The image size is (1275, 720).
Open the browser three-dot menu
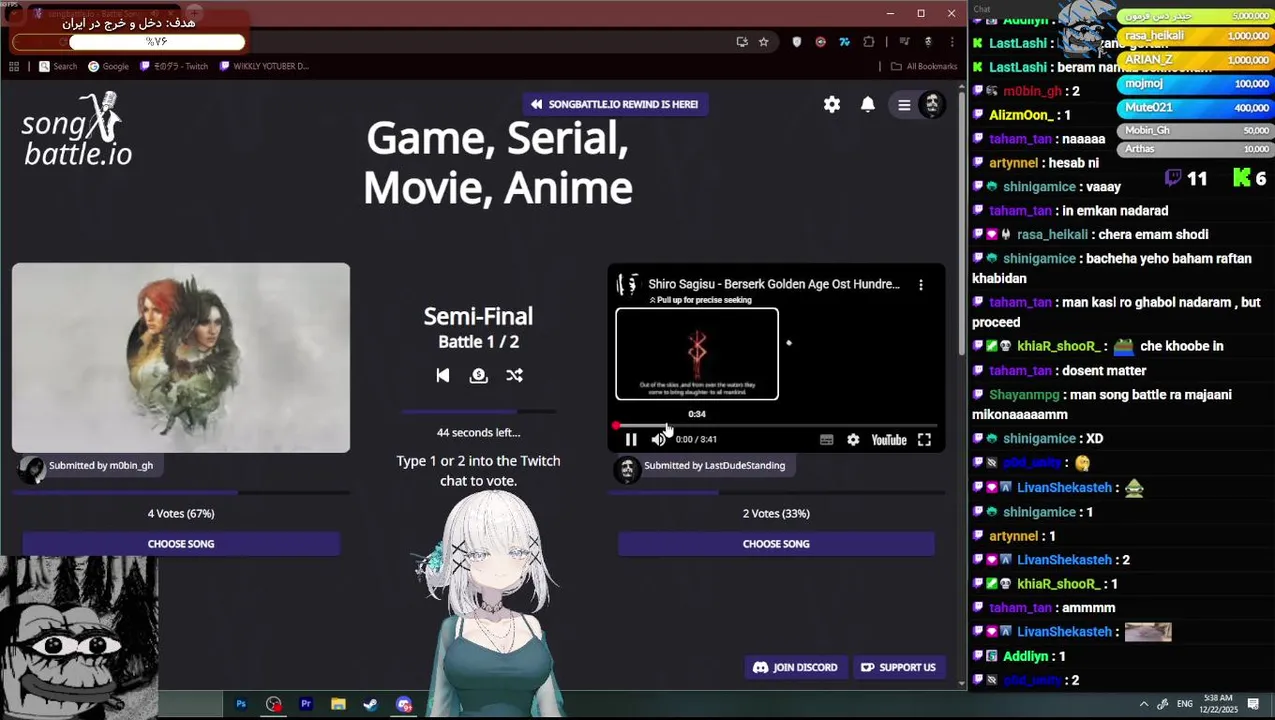pos(951,42)
